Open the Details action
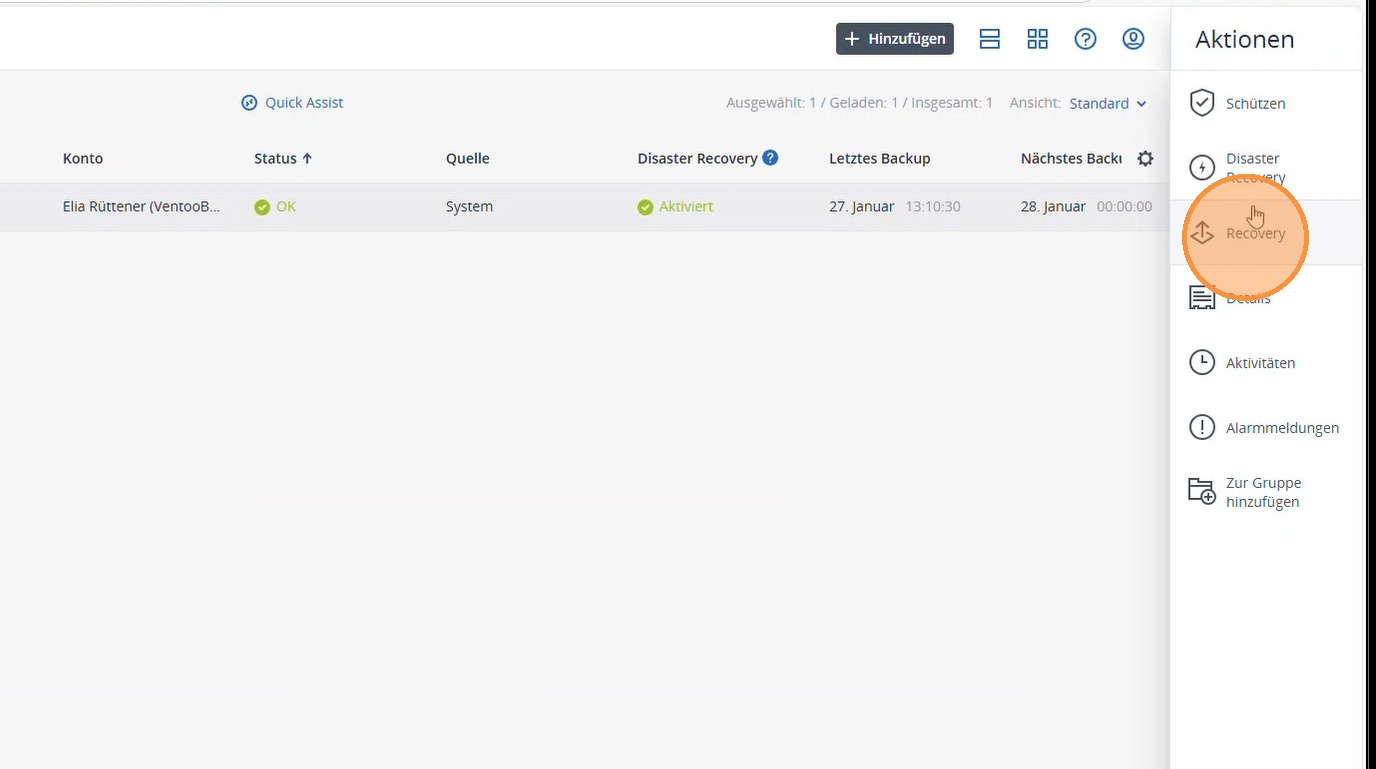The image size is (1376, 769). (x=1266, y=298)
